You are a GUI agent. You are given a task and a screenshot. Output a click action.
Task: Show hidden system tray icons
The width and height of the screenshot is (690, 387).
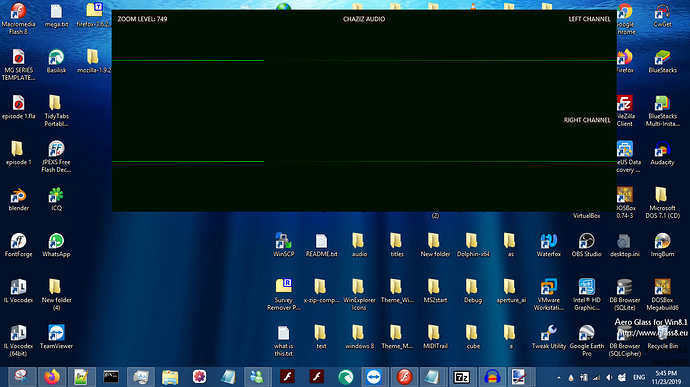pyautogui.click(x=558, y=378)
